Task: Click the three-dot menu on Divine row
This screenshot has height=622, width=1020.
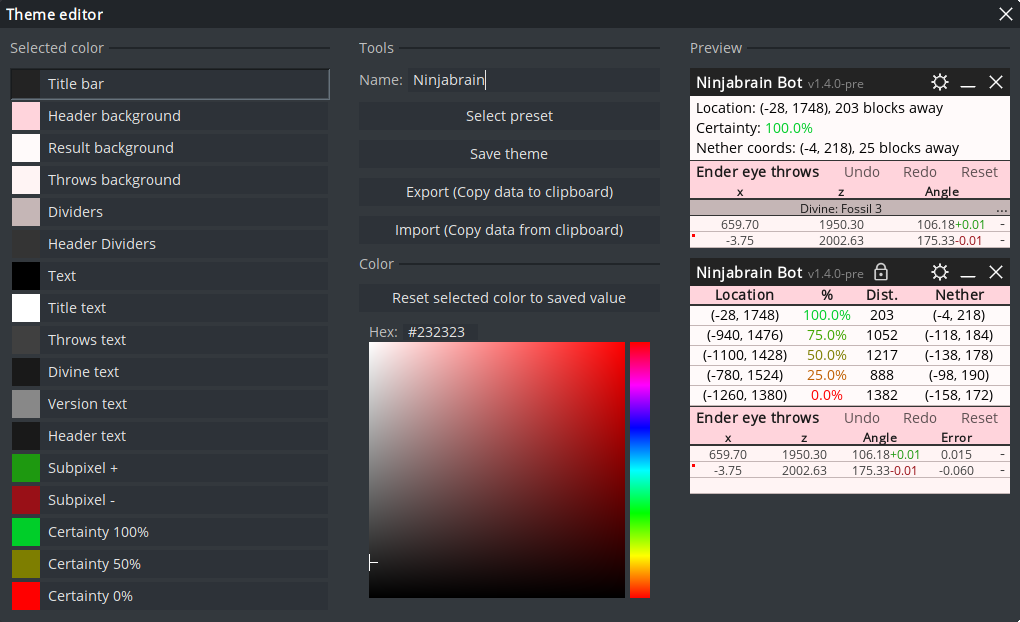Action: [1002, 209]
